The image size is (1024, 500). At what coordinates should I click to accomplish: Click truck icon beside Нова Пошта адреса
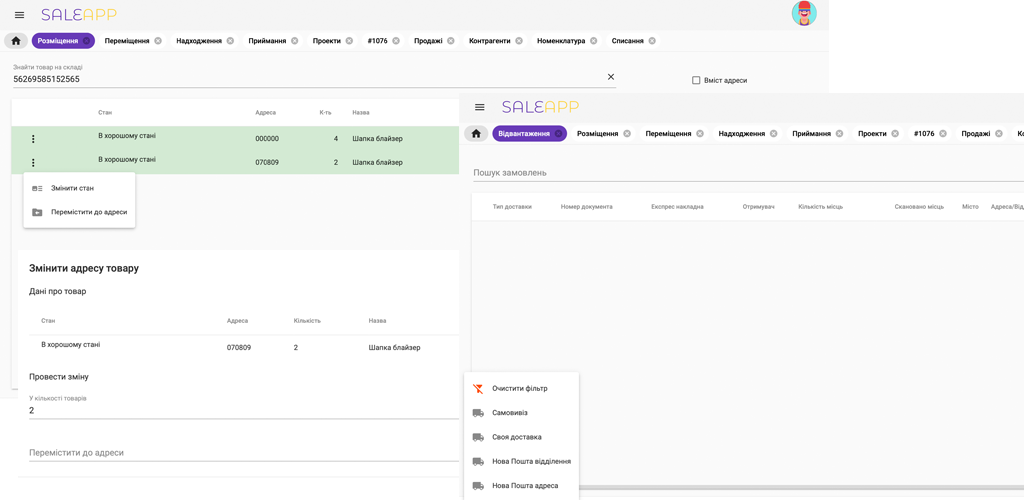click(478, 486)
